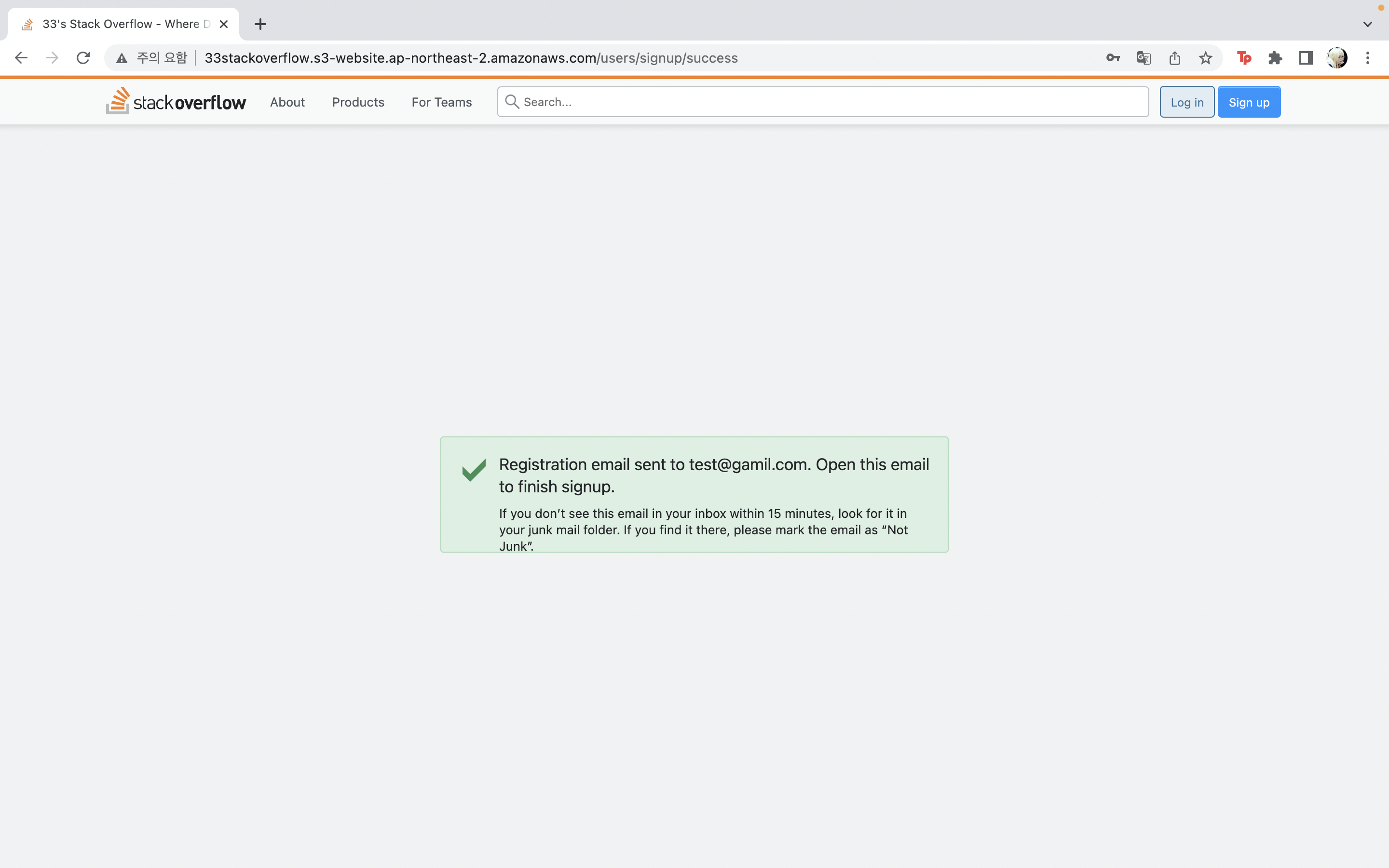The width and height of the screenshot is (1389, 868).
Task: Toggle the browser side panel icon
Action: click(x=1306, y=58)
